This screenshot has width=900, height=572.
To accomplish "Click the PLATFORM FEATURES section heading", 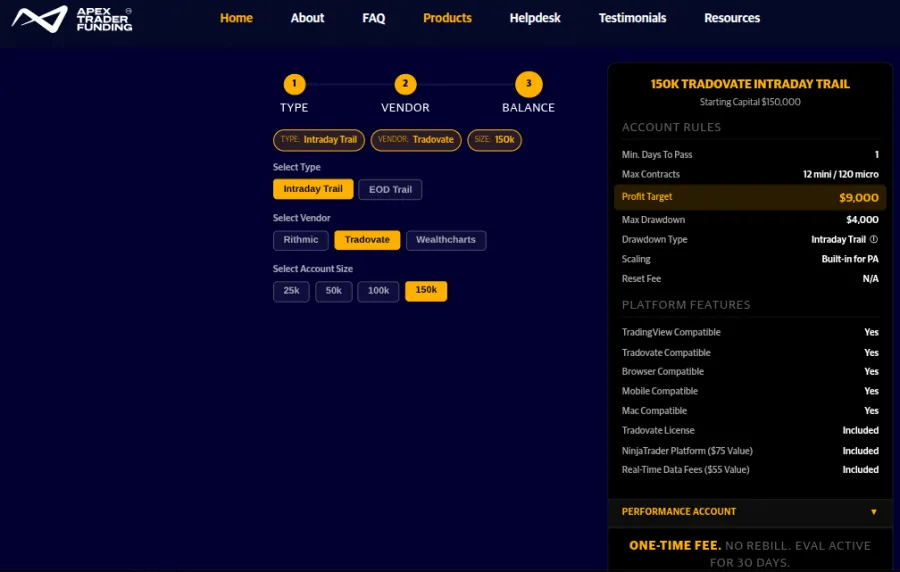I will tap(686, 305).
